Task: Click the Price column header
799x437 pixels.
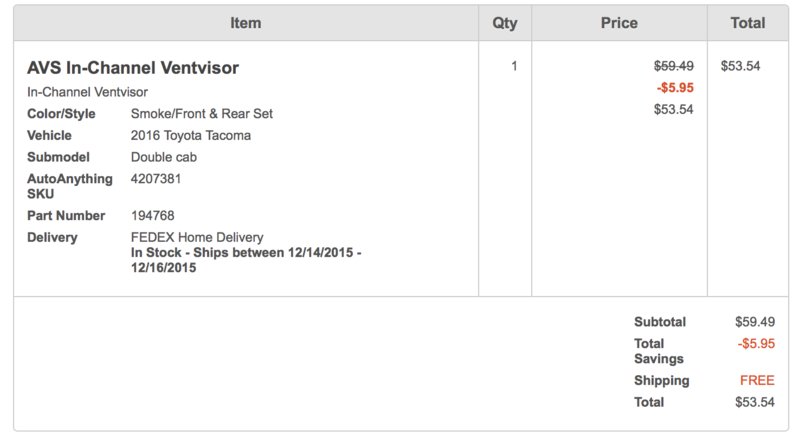Action: coord(619,23)
